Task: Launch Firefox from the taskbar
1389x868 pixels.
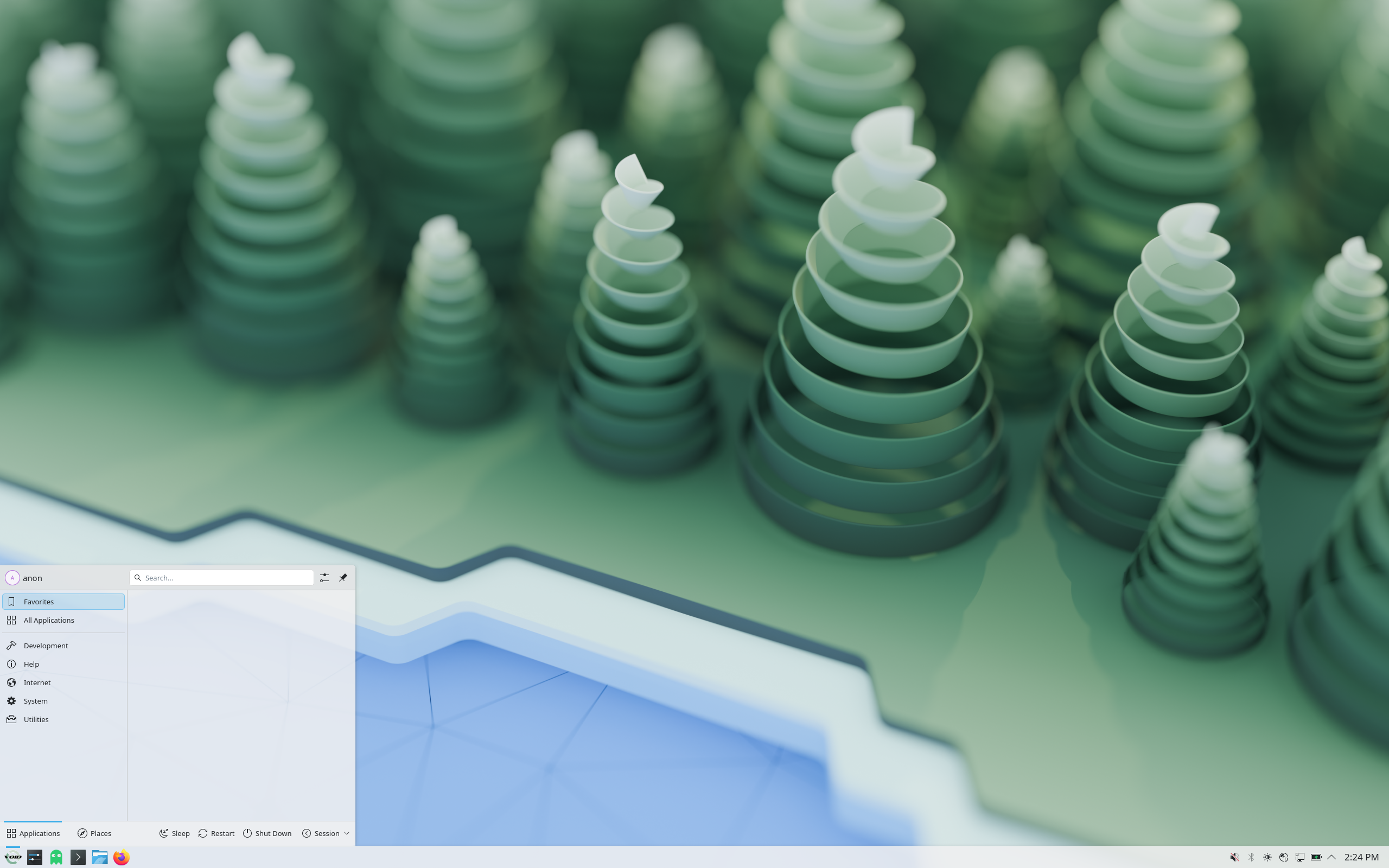Action: (x=121, y=857)
